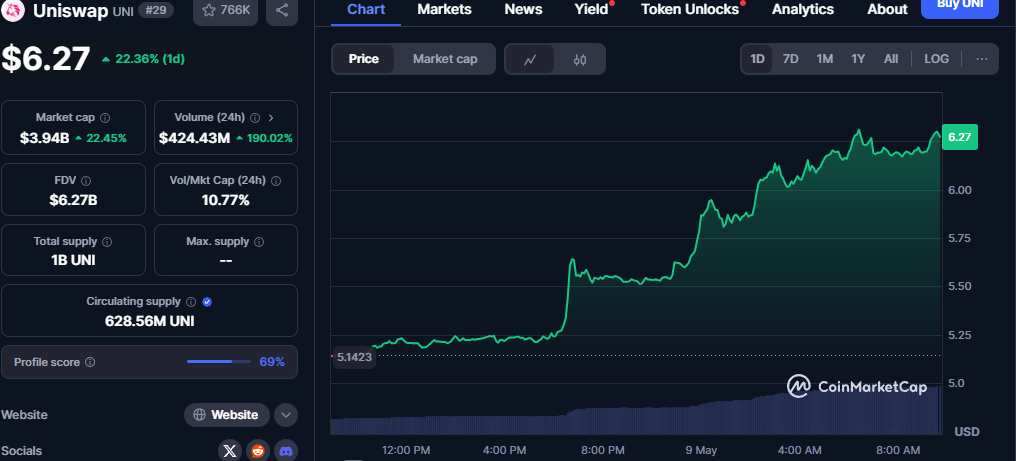Select 1D time range
The image size is (1016, 461).
[757, 59]
